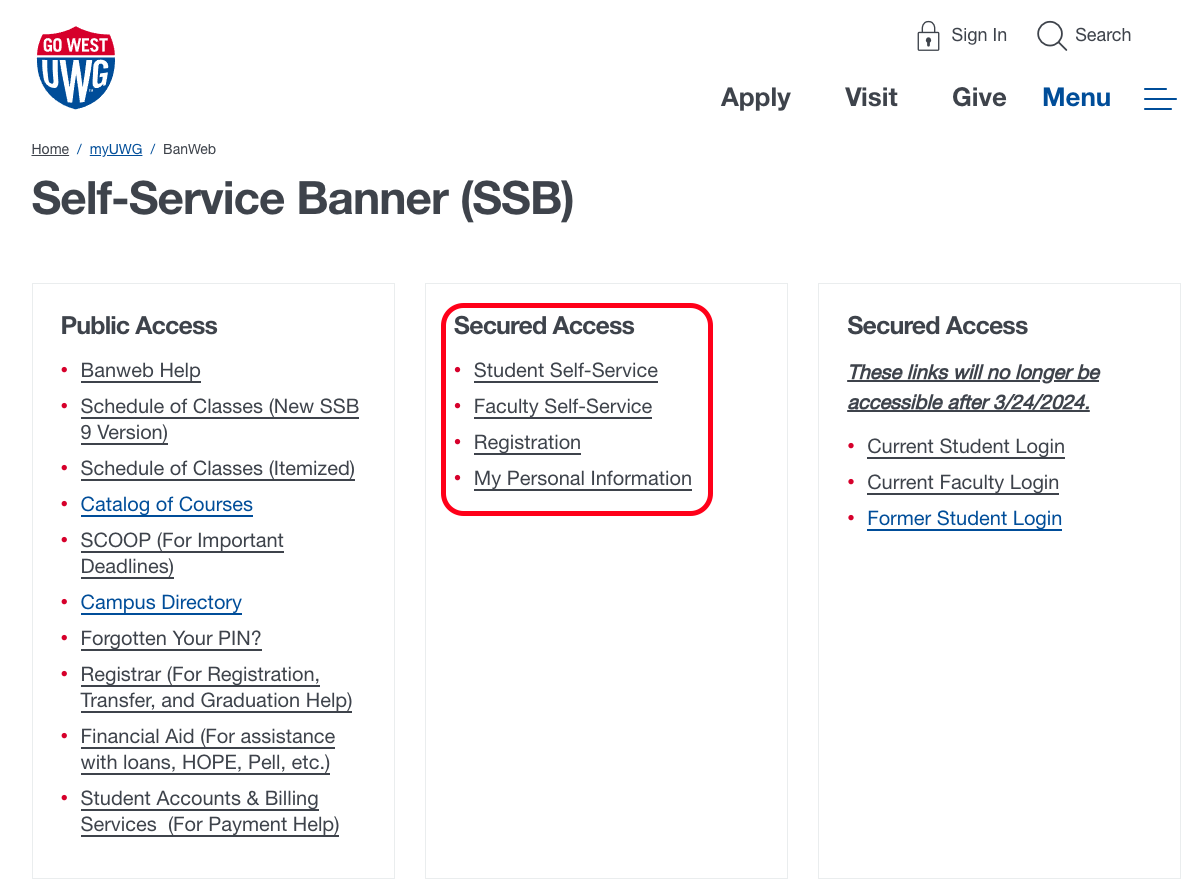Open the myUWG breadcrumb link
Screen dimensions: 1198x896
click(115, 148)
